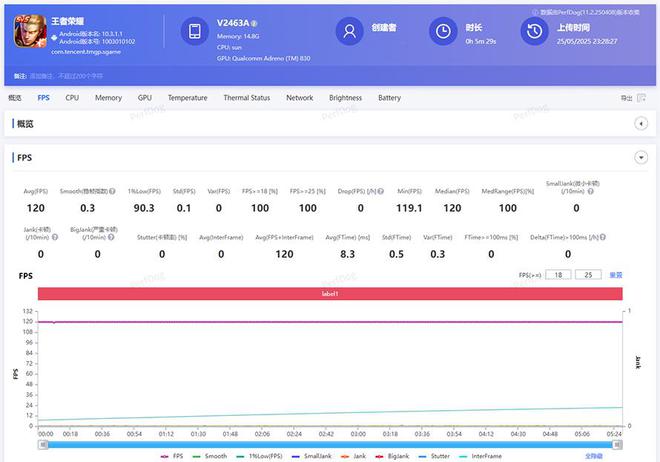Viewport: 660px width, 462px height.
Task: Toggle BigJank series in chart legend
Action: [x=392, y=456]
